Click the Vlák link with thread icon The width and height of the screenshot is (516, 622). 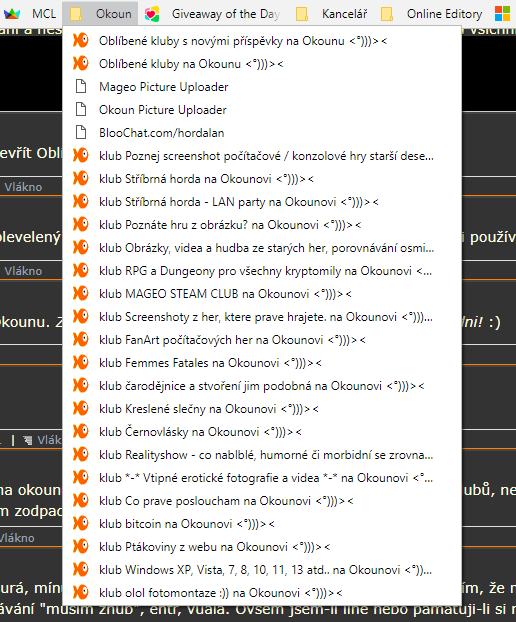pos(42,440)
